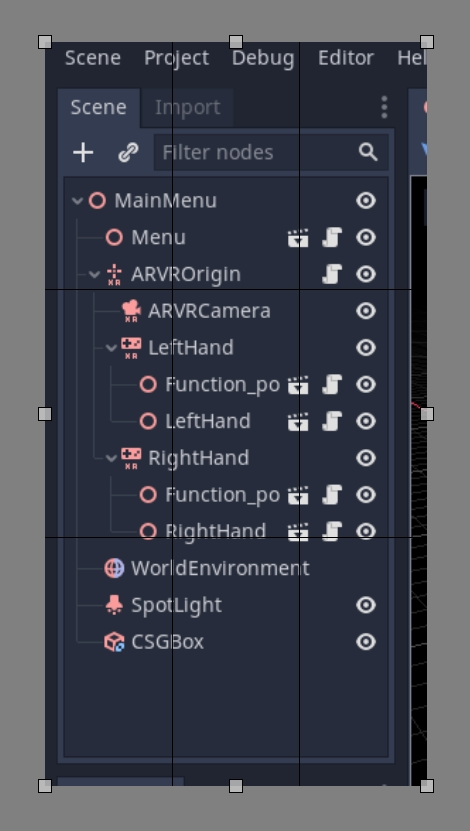Screen dimensions: 470x831
Task: Open the Debug menu
Action: tap(263, 58)
